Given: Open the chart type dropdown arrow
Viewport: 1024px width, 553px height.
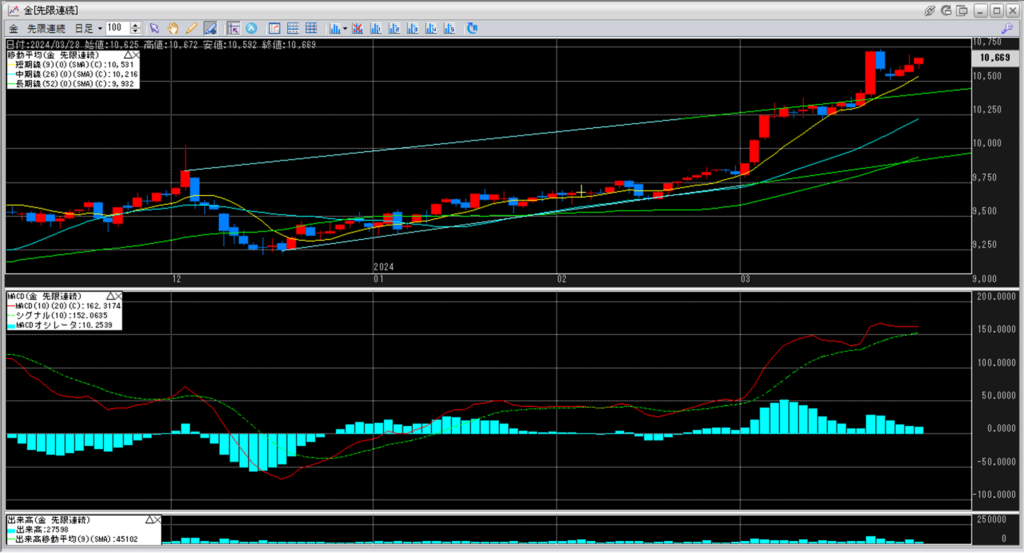Looking at the screenshot, I should click(345, 27).
